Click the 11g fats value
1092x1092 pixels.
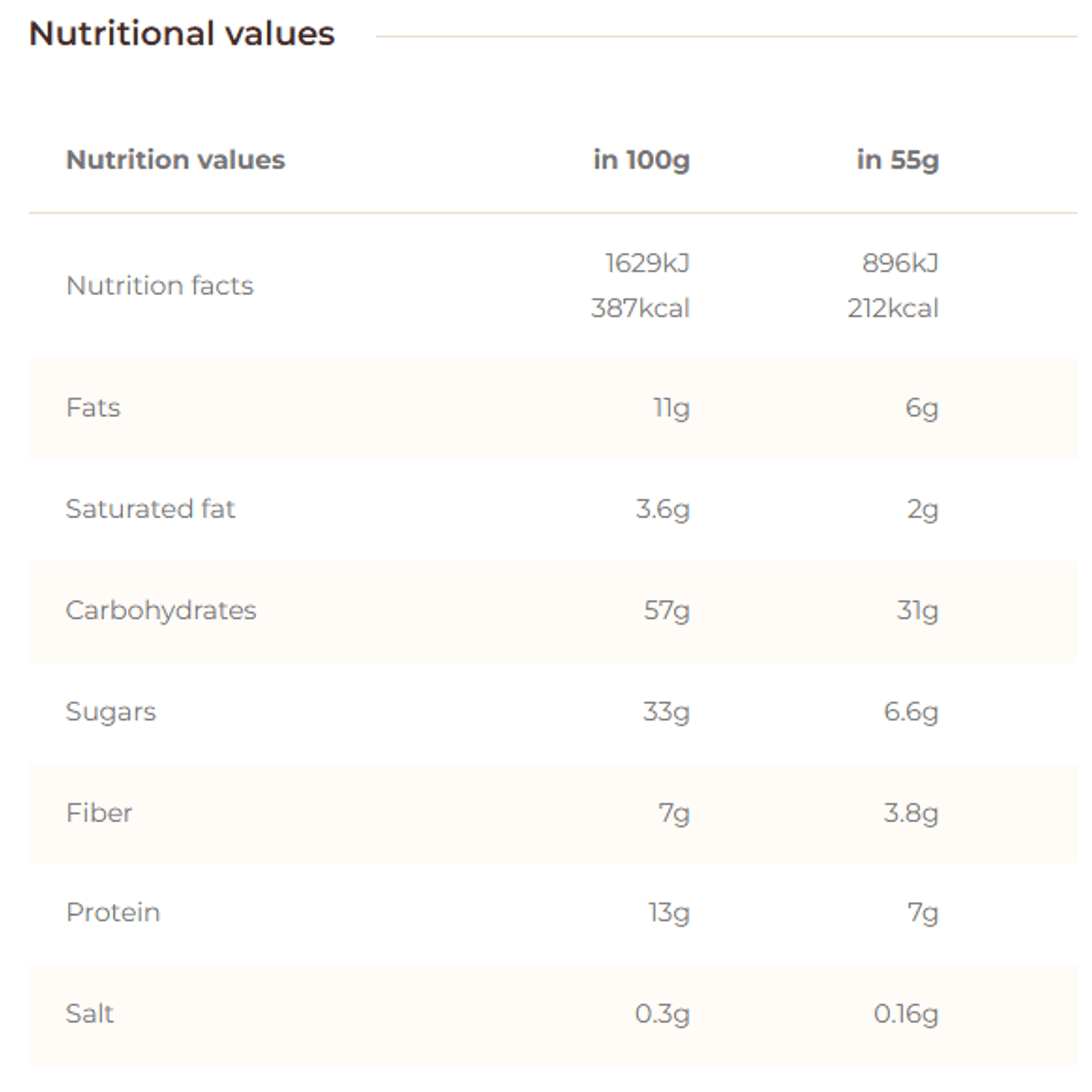click(671, 408)
